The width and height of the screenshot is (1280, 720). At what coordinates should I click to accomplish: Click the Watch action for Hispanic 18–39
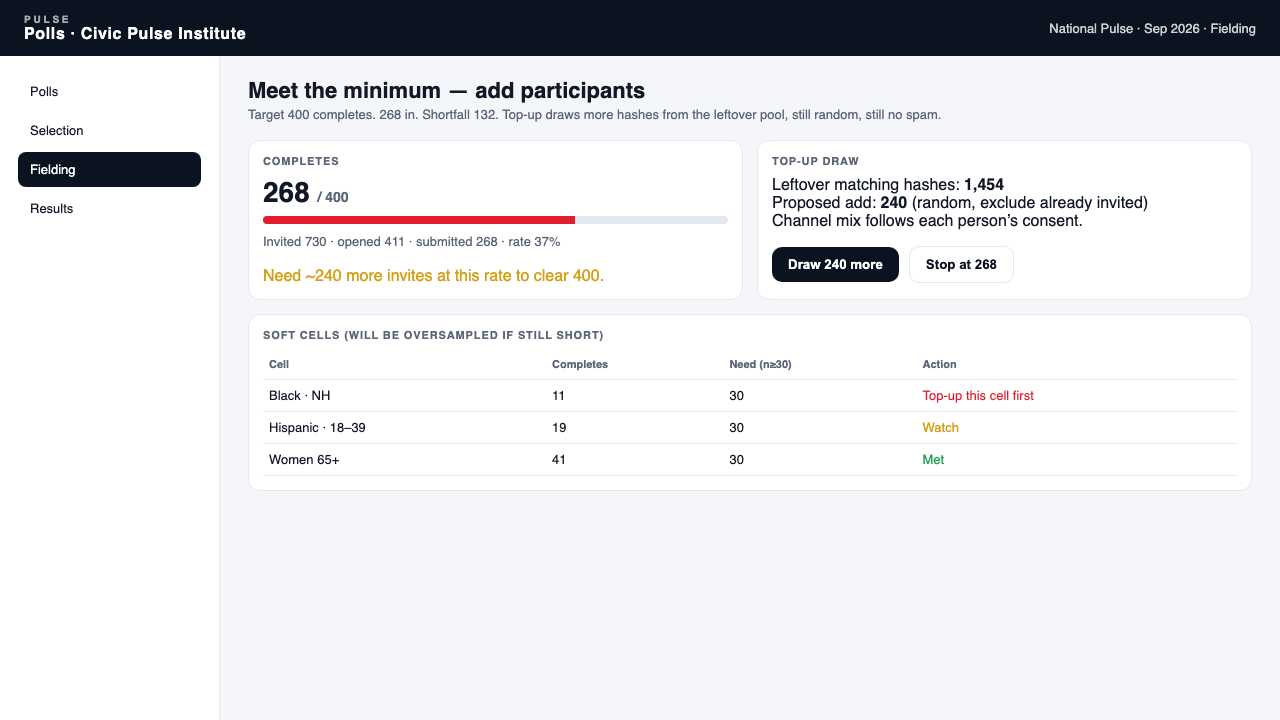coord(940,428)
